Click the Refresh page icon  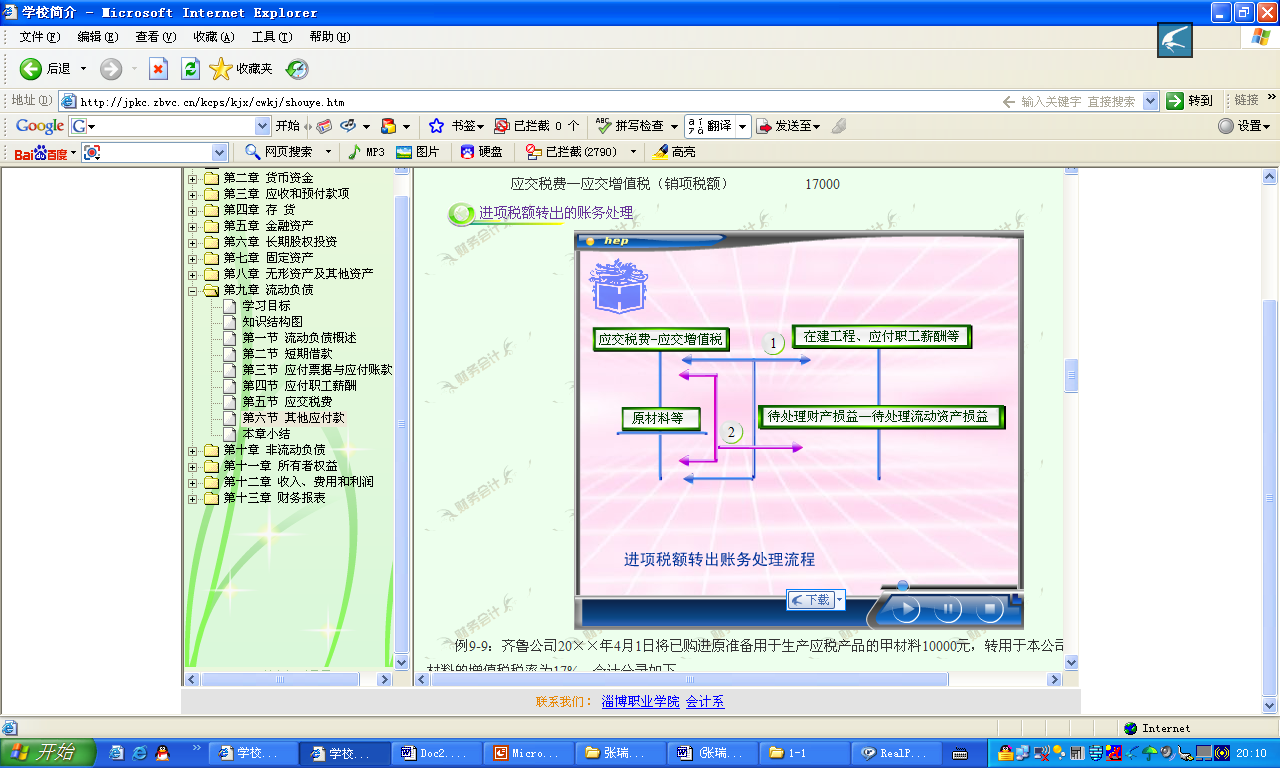point(190,69)
